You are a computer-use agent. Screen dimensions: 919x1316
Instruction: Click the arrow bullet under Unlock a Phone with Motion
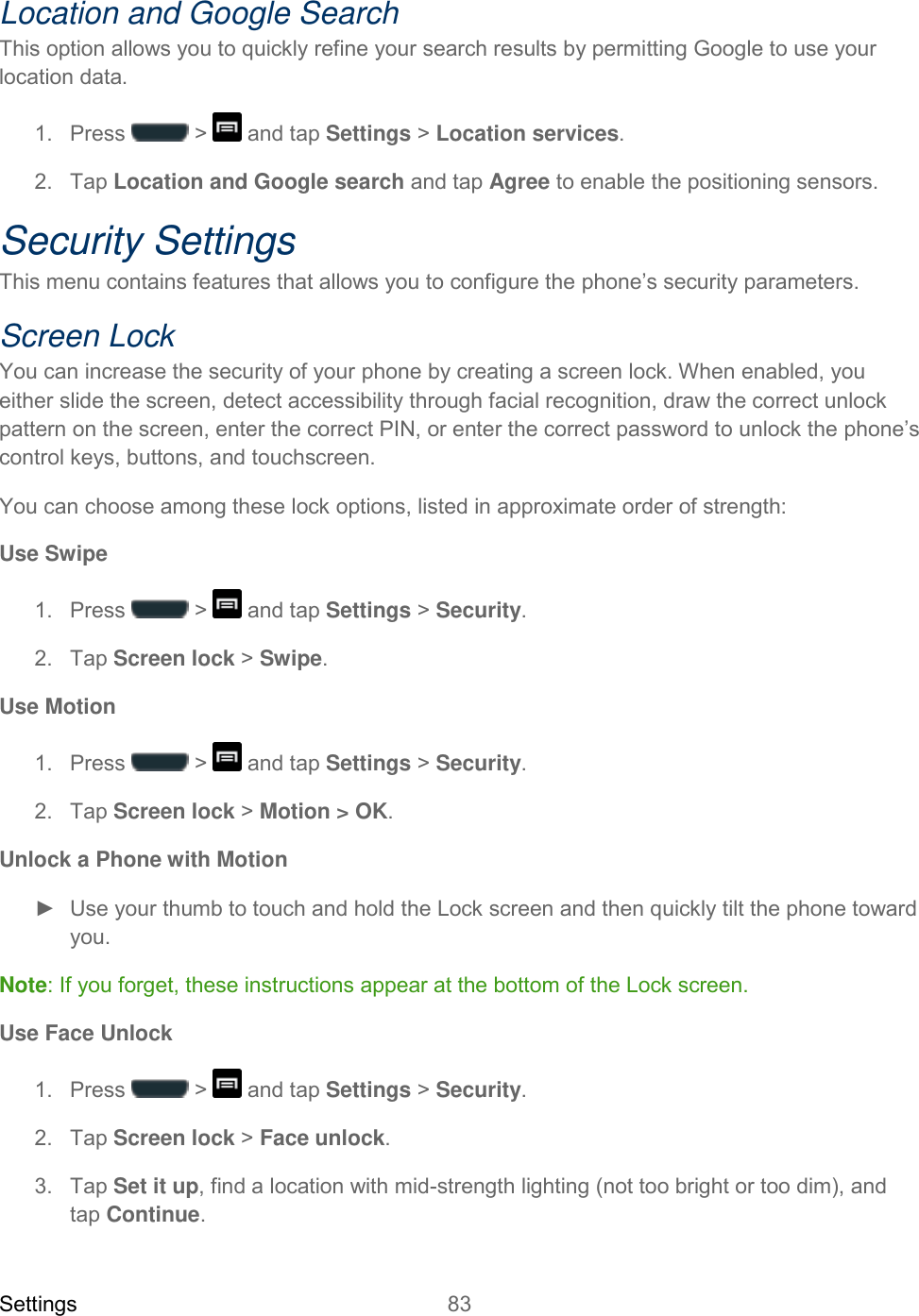coord(44,908)
